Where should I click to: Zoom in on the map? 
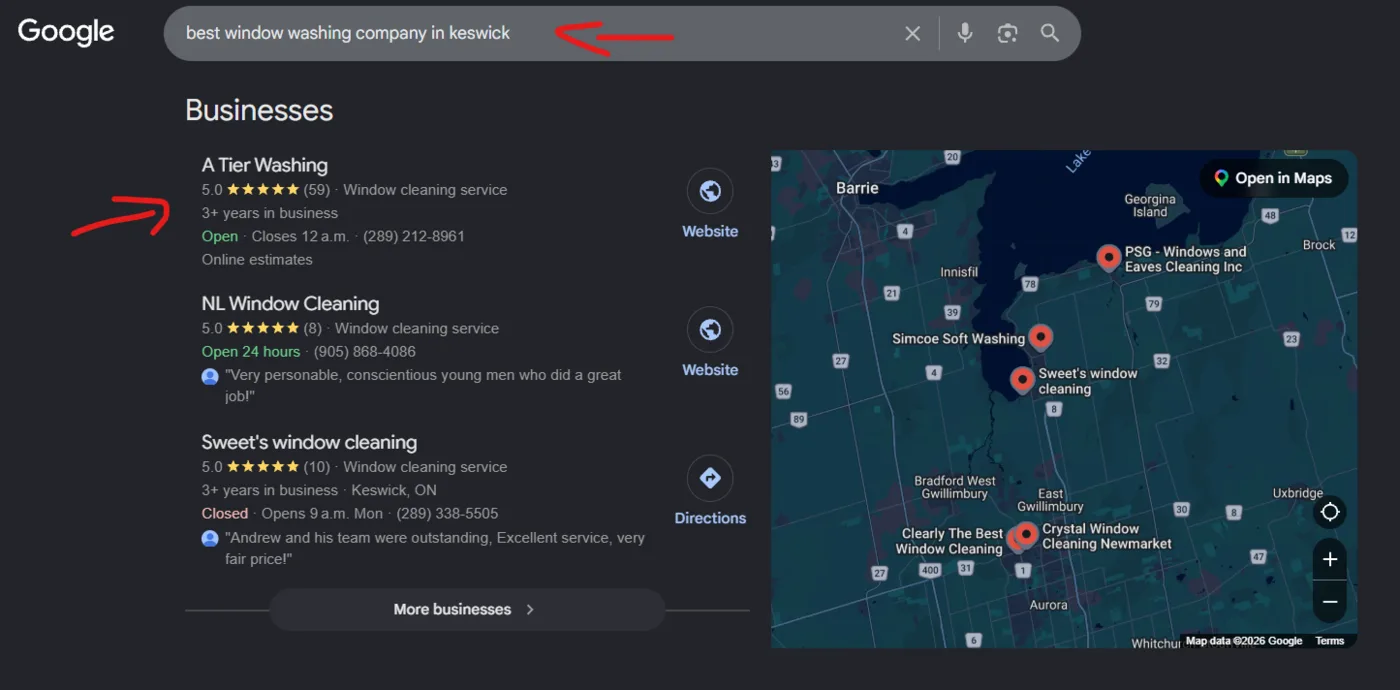click(1330, 560)
